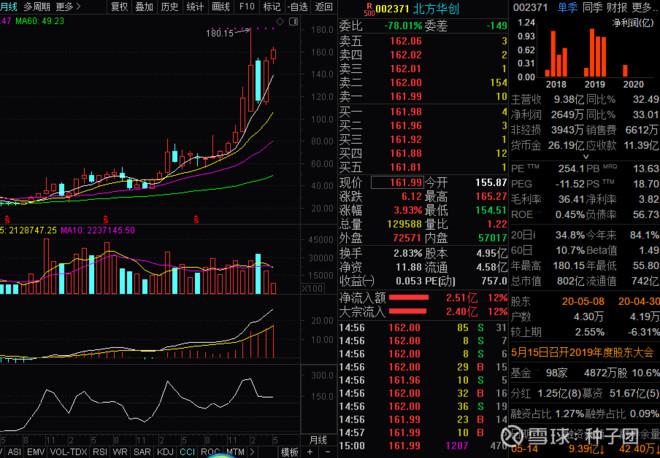Click the 买四 161.88 bid row
Screen dimensions: 660x458
click(x=423, y=153)
